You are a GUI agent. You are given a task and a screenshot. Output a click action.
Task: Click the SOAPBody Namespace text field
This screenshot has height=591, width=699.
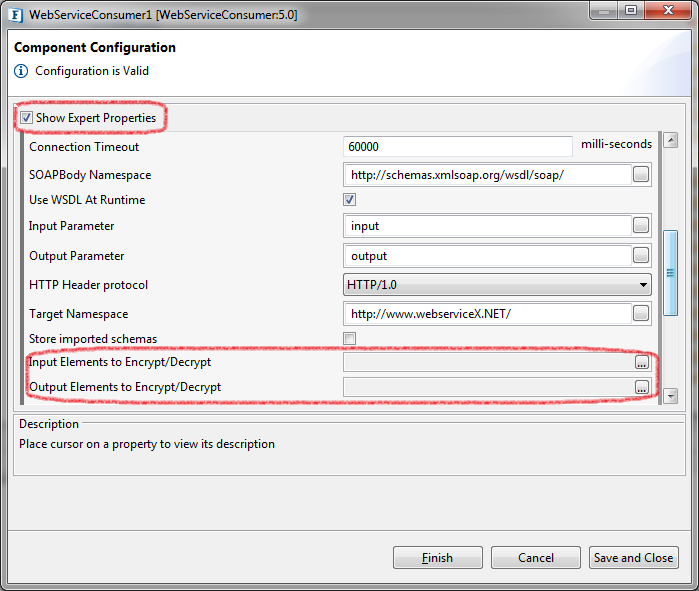488,175
